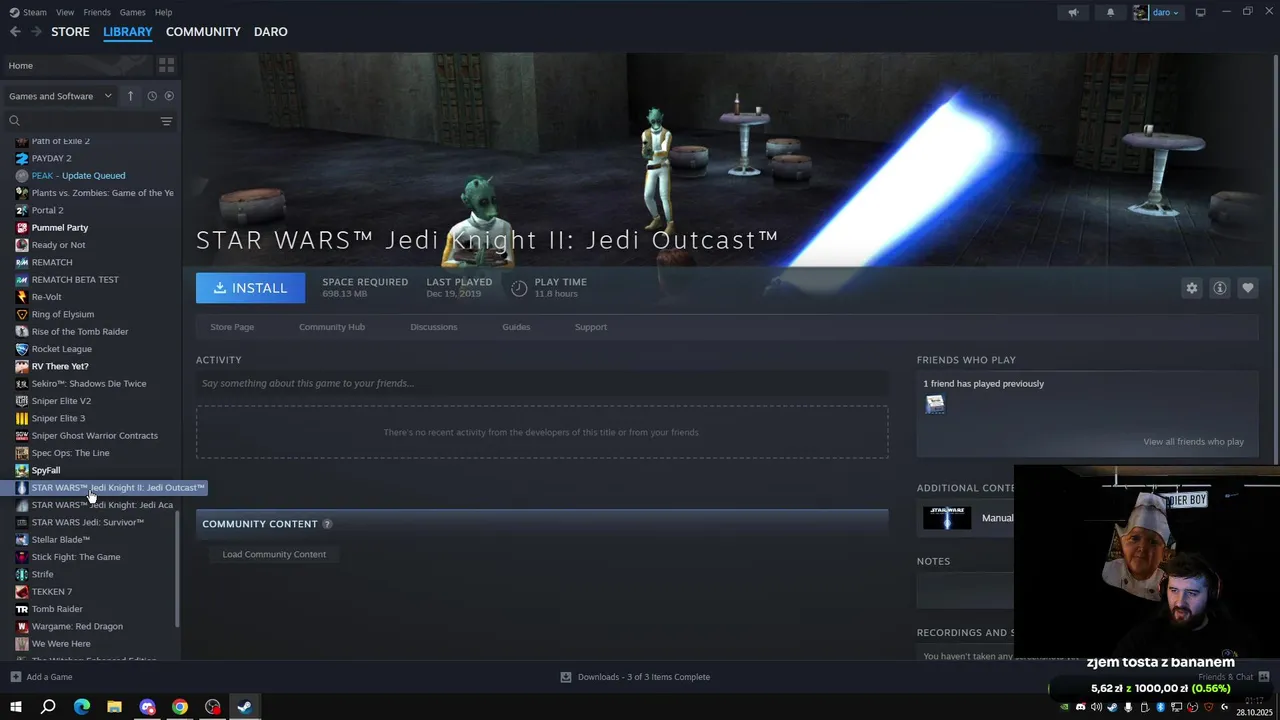Viewport: 1280px width, 720px height.
Task: Open the volume tray icon
Action: tap(1096, 707)
